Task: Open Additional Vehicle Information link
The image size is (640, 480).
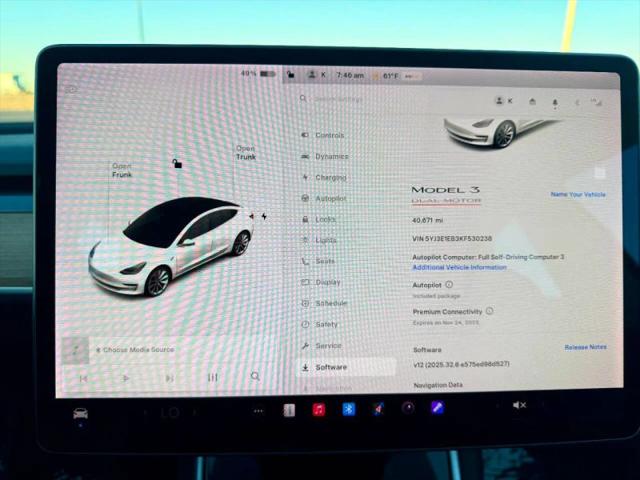Action: coord(459,267)
